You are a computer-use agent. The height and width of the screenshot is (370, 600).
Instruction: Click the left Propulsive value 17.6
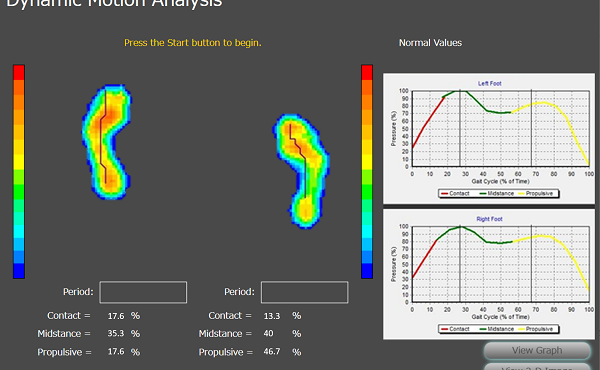116,351
